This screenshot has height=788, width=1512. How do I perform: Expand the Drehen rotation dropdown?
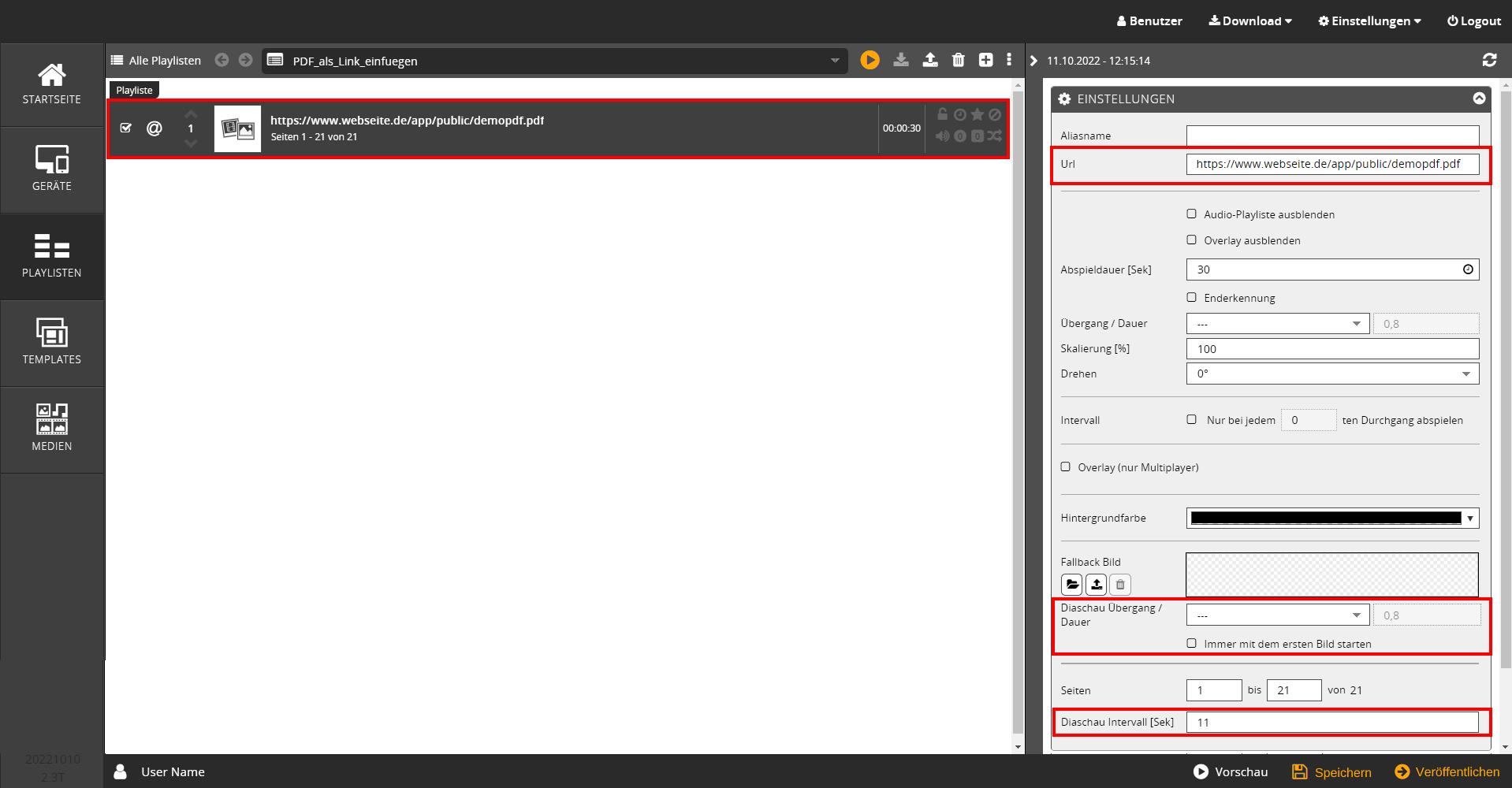[1332, 374]
